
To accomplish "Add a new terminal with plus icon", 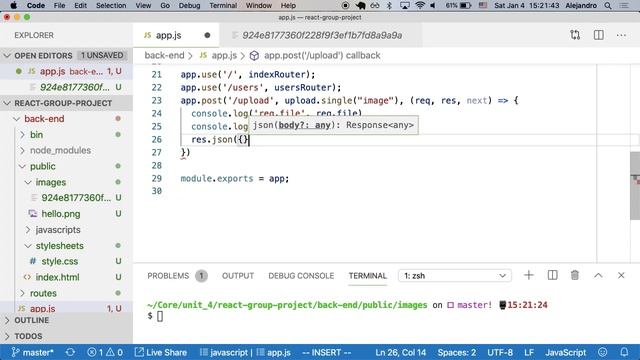I will coord(529,276).
